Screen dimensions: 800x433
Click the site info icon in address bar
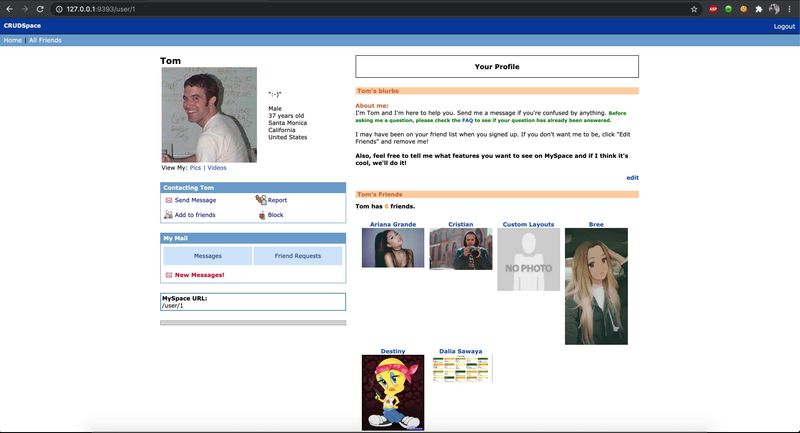point(59,9)
